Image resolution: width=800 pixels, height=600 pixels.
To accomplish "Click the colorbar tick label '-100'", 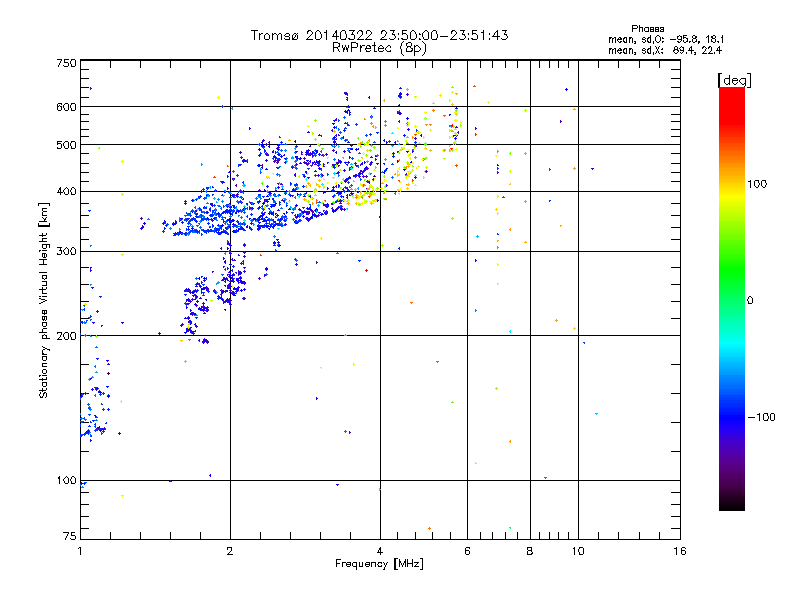I will 762,417.
